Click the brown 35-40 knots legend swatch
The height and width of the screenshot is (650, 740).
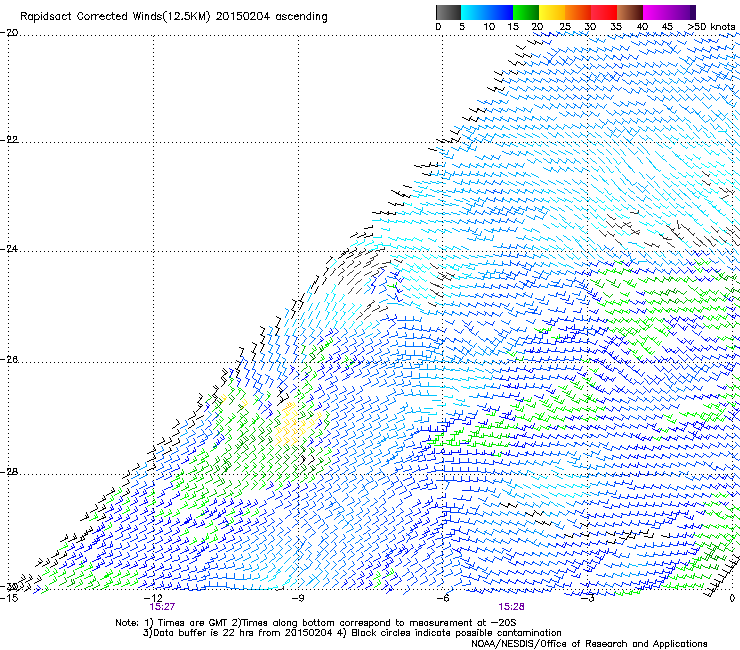click(630, 12)
